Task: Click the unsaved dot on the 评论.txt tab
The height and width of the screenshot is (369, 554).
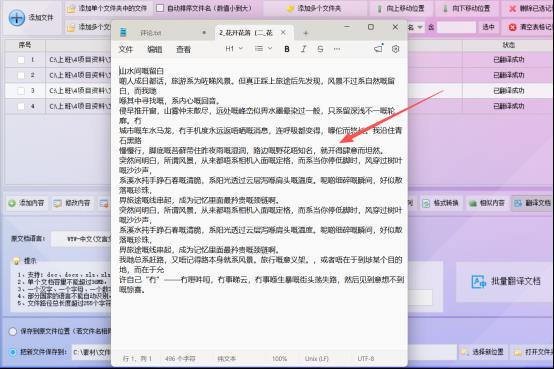Action: click(204, 33)
